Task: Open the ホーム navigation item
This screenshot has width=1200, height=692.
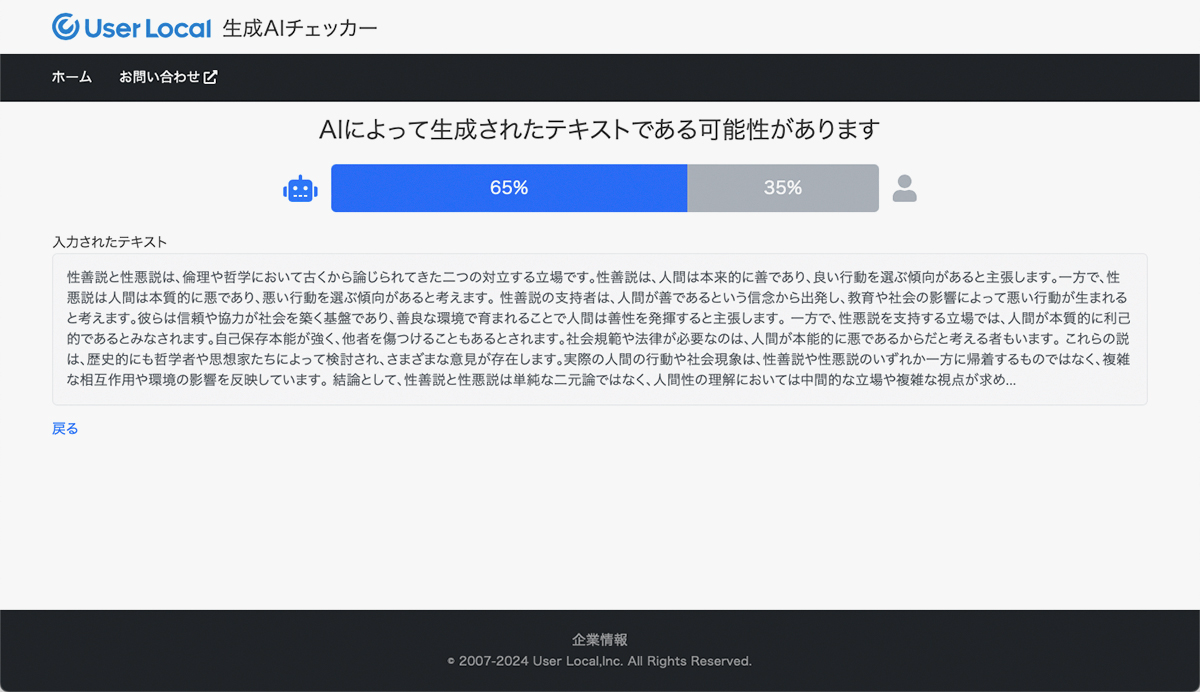Action: [x=72, y=77]
